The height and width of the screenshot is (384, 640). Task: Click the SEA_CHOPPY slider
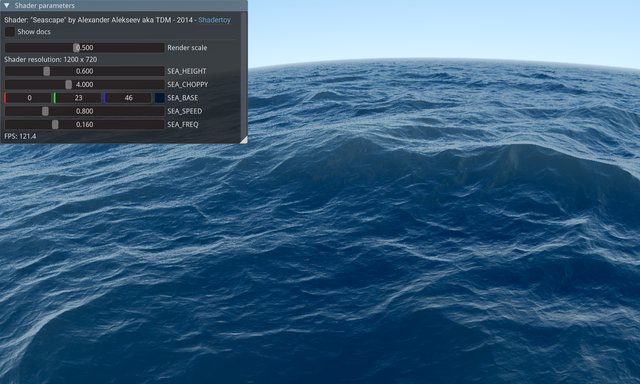[84, 84]
